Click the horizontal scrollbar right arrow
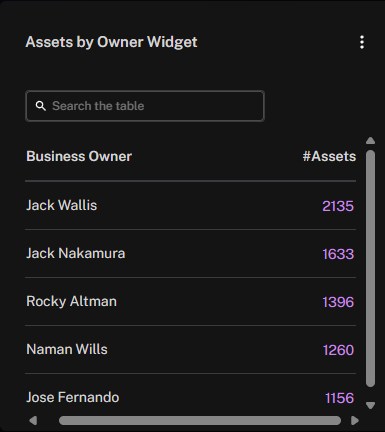 355,420
